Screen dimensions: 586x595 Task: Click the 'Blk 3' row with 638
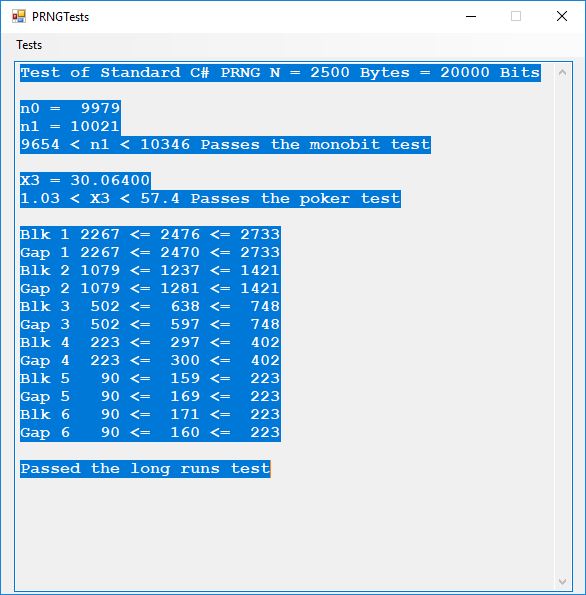pos(150,307)
